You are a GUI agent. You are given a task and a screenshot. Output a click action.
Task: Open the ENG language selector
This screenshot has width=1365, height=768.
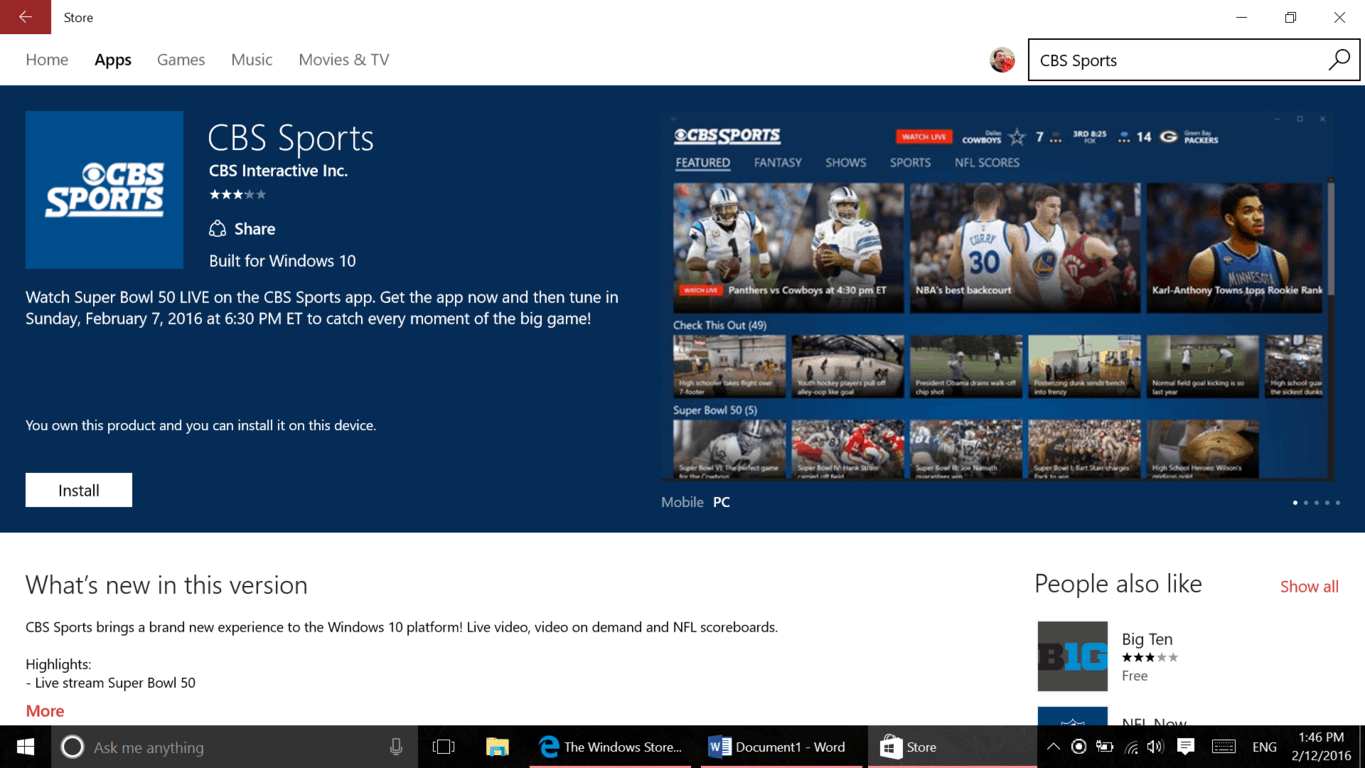click(x=1264, y=747)
